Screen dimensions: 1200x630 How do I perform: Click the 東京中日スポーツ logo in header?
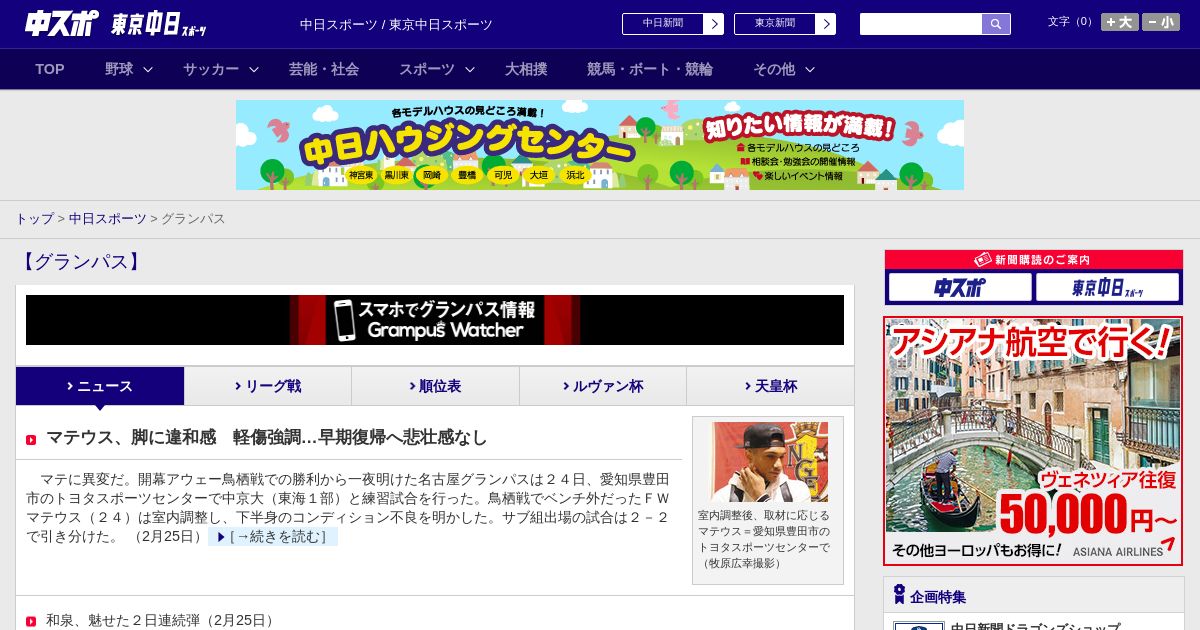[x=159, y=24]
